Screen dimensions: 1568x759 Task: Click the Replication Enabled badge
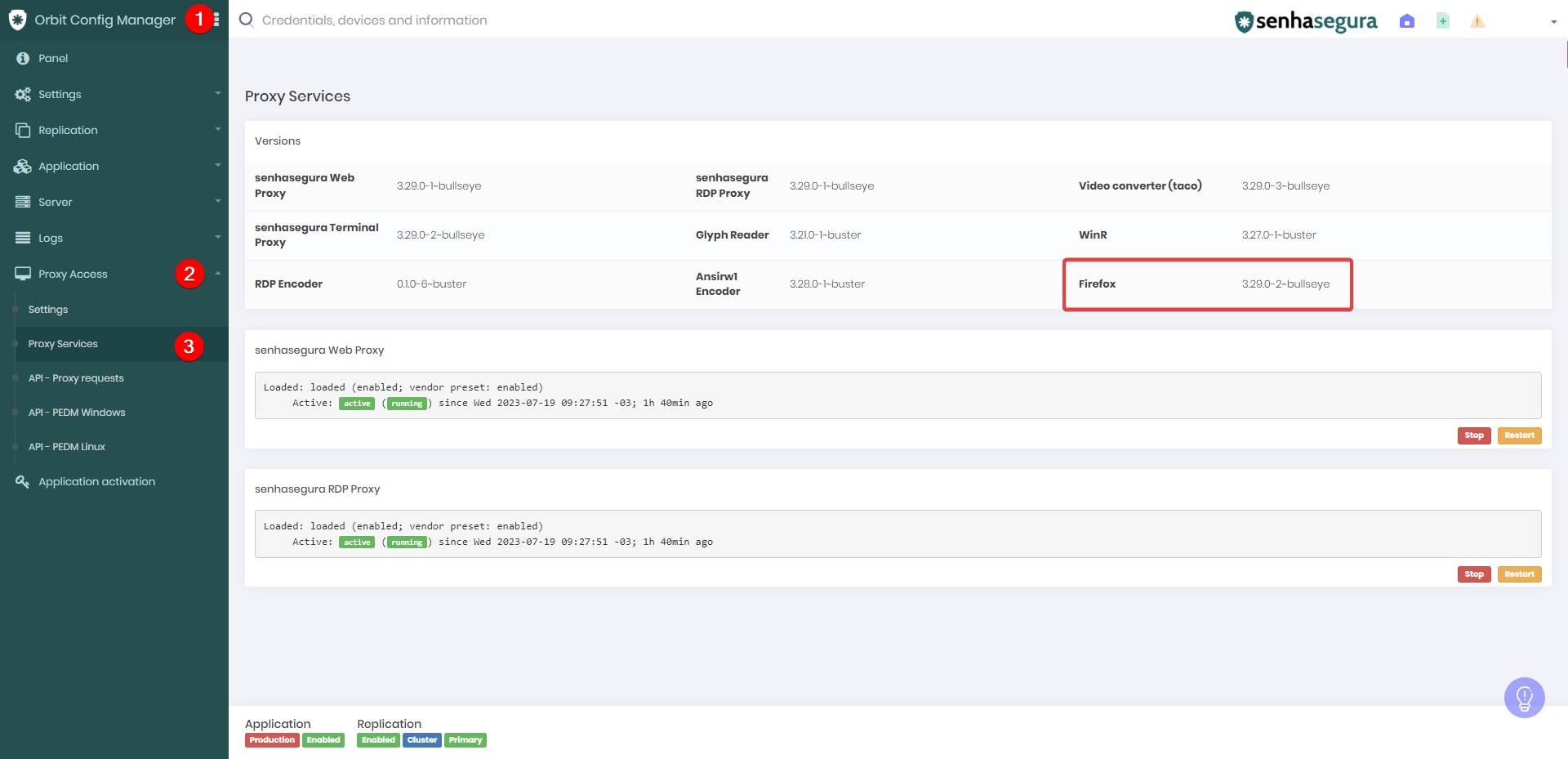tap(378, 740)
